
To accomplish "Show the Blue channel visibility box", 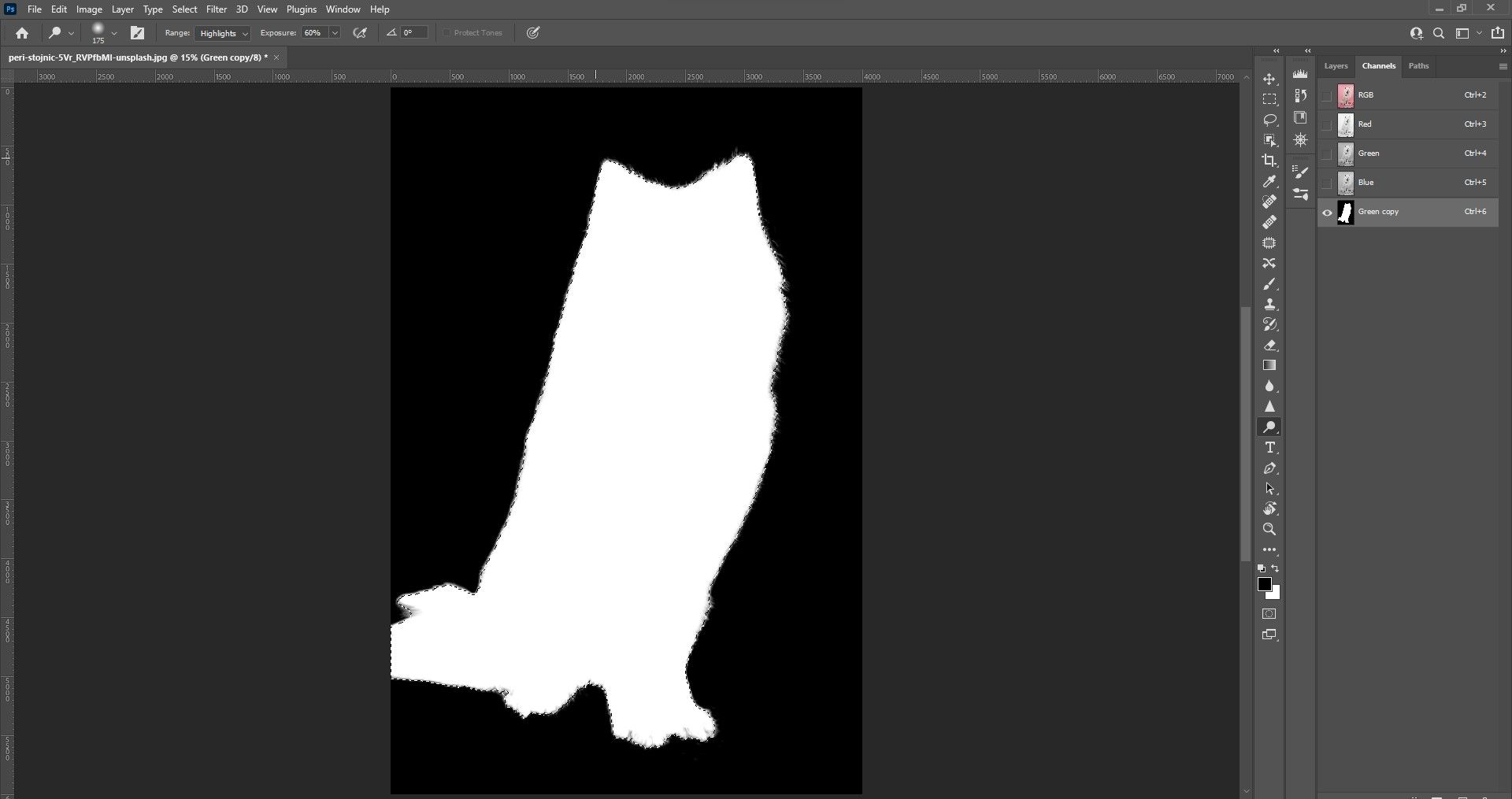I will pos(1327,183).
